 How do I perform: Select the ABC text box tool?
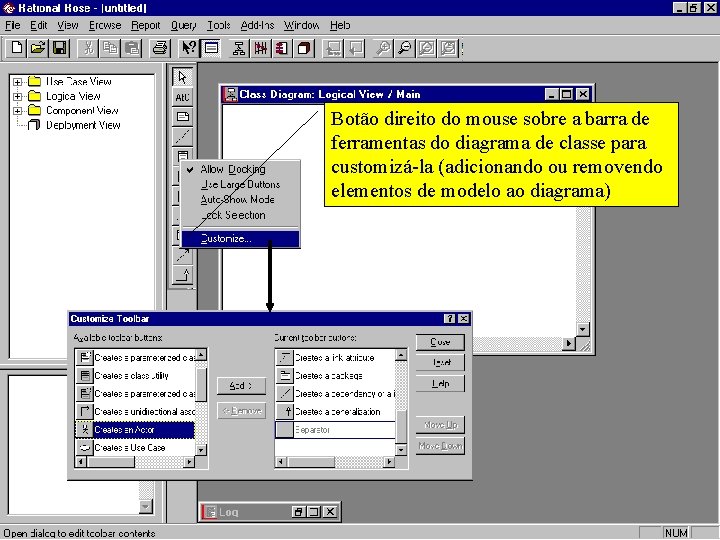tap(182, 97)
